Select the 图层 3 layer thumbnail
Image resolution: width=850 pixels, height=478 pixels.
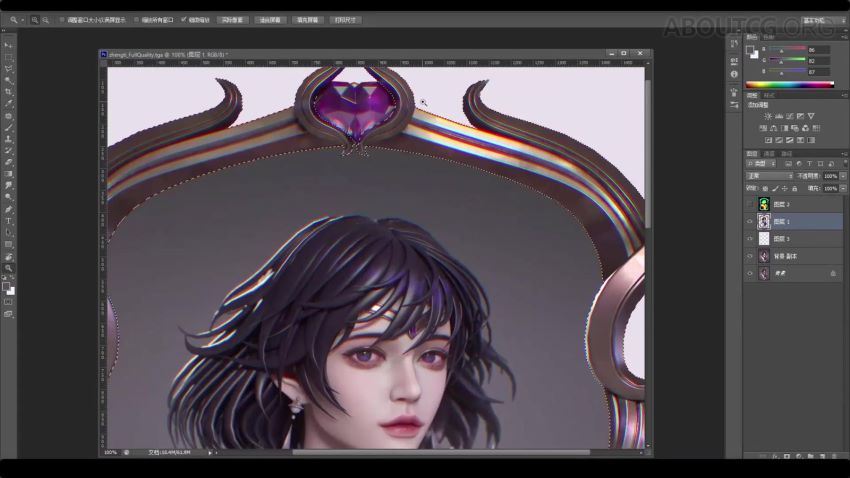click(764, 239)
